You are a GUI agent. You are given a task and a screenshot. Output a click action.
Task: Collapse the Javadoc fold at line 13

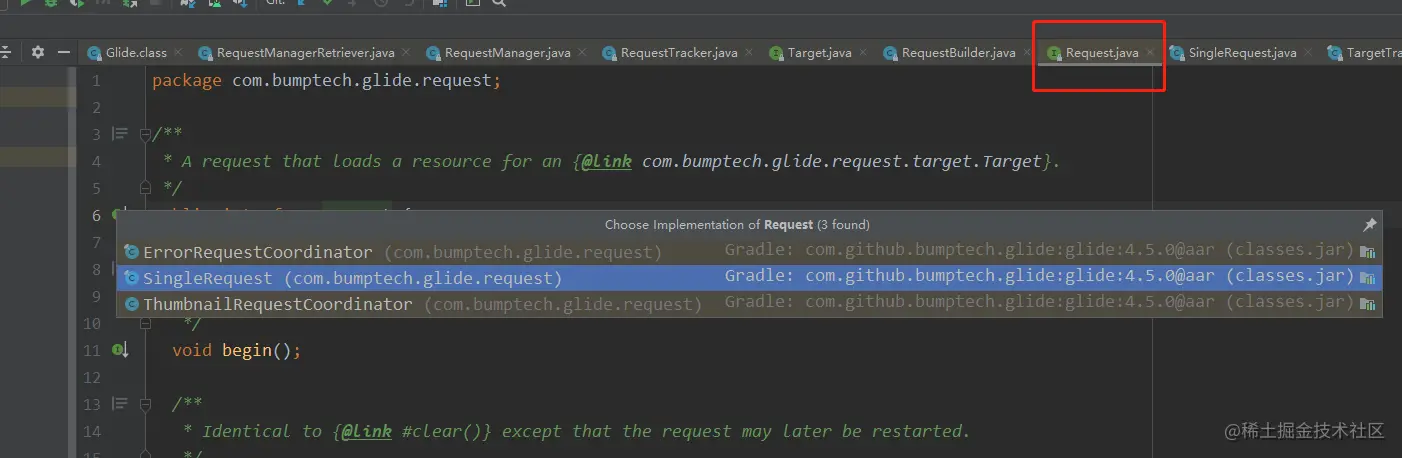tap(145, 404)
